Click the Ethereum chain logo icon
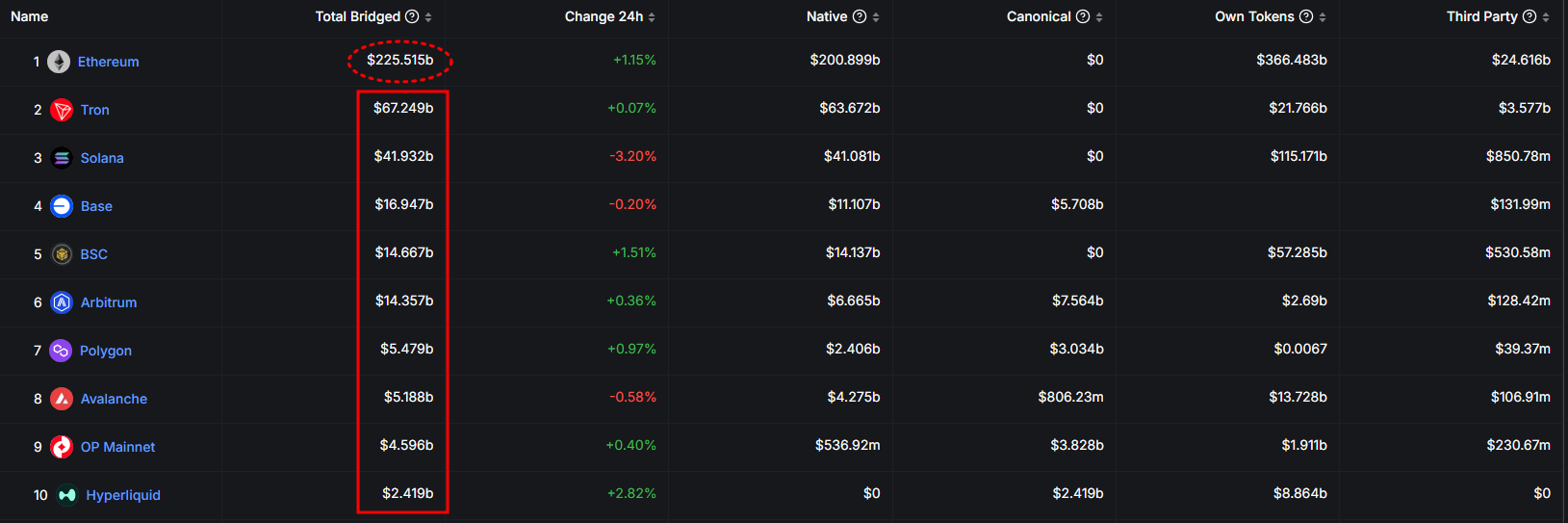1568x523 pixels. (x=59, y=62)
